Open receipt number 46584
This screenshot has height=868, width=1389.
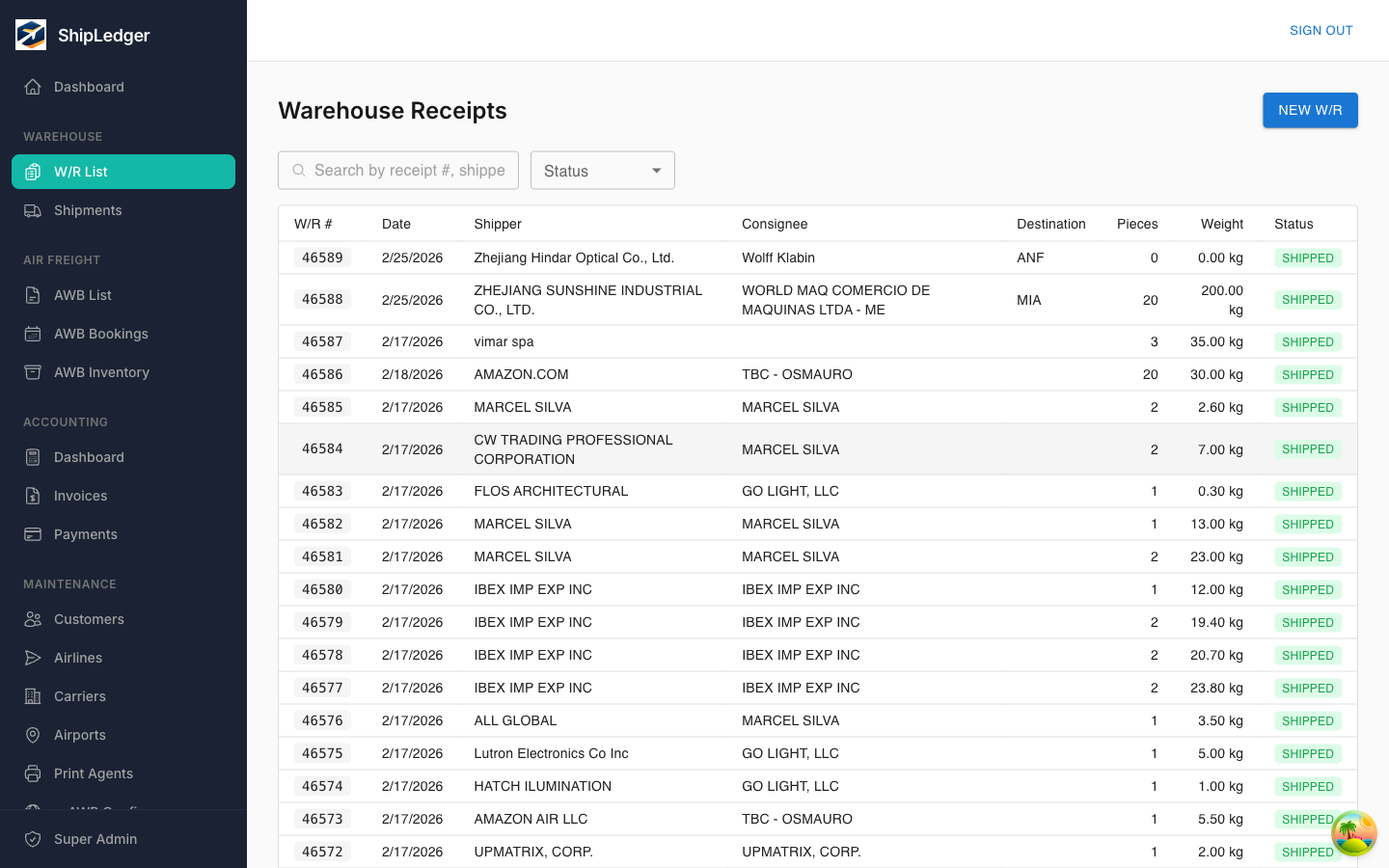tap(322, 448)
